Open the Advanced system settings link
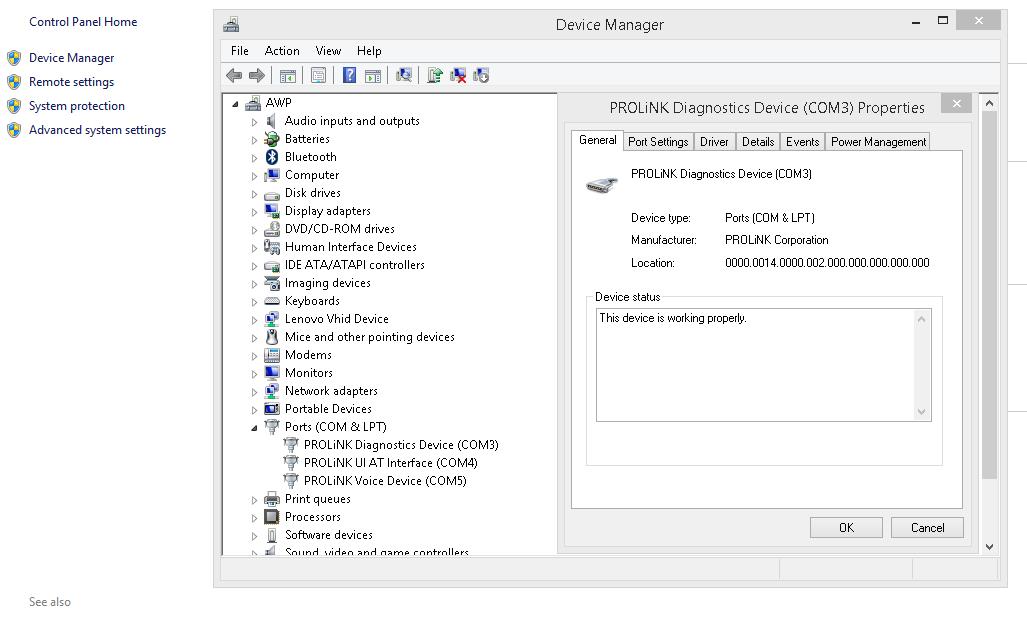This screenshot has height=617, width=1027. [x=98, y=130]
